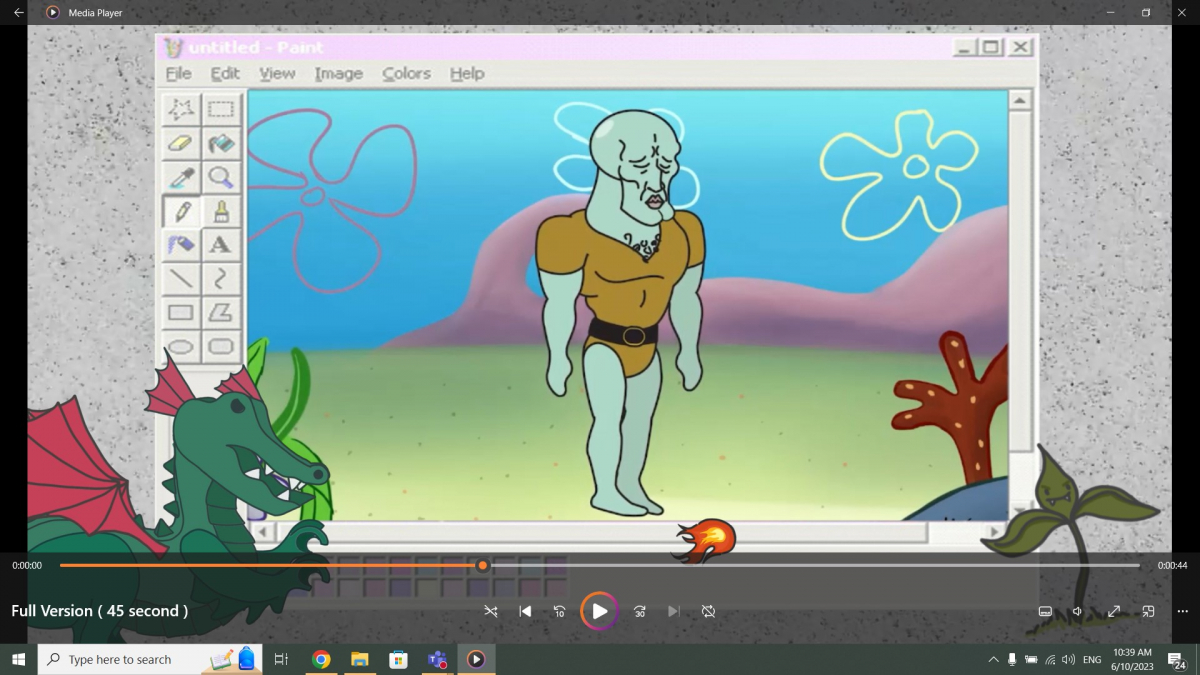Select the Magnifier tool in Paint

pos(221,178)
